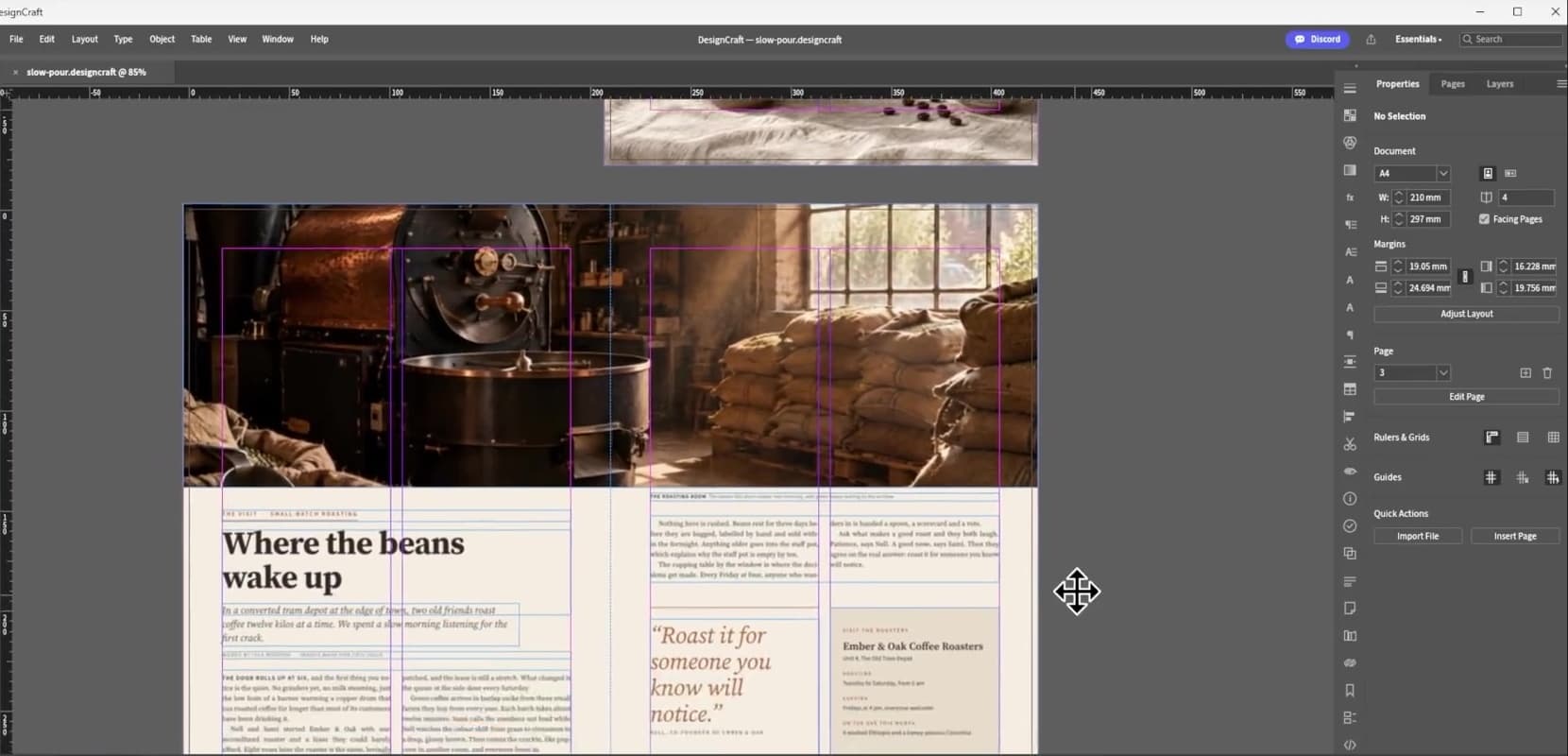Select landscape page orientation
This screenshot has width=1568, height=756.
1510,174
